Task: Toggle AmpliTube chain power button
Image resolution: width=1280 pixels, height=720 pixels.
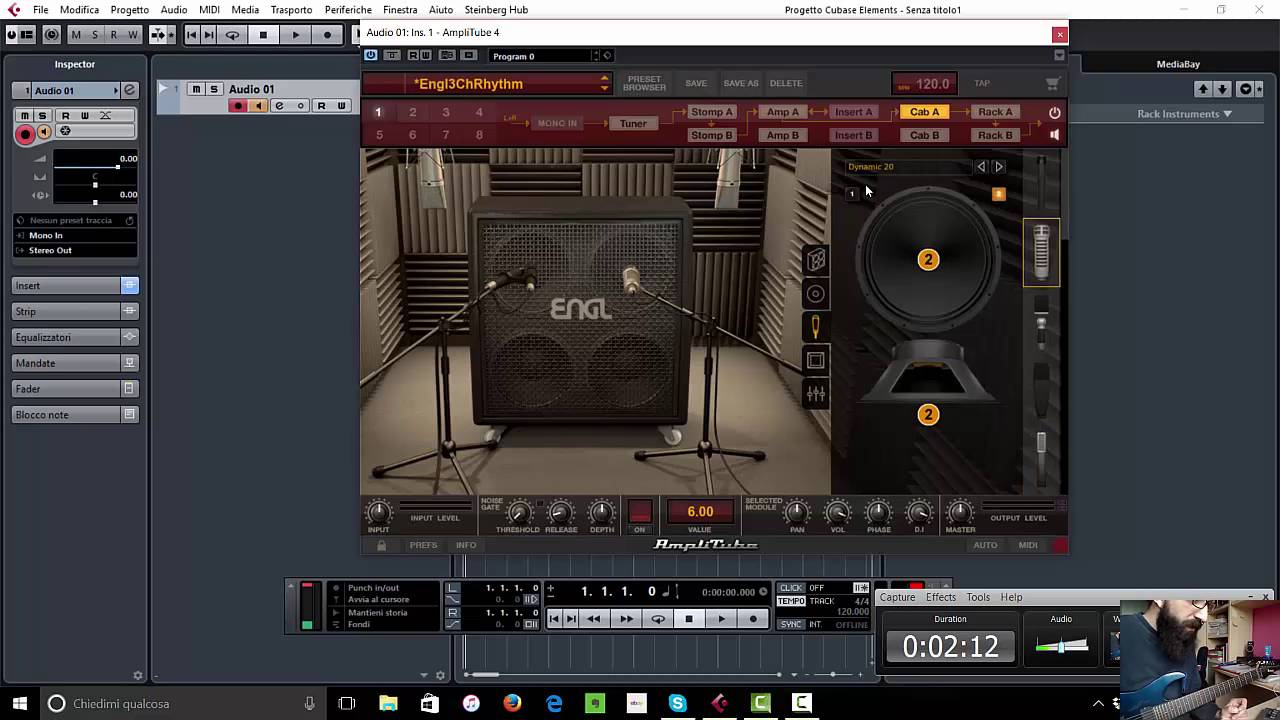Action: 1054,113
